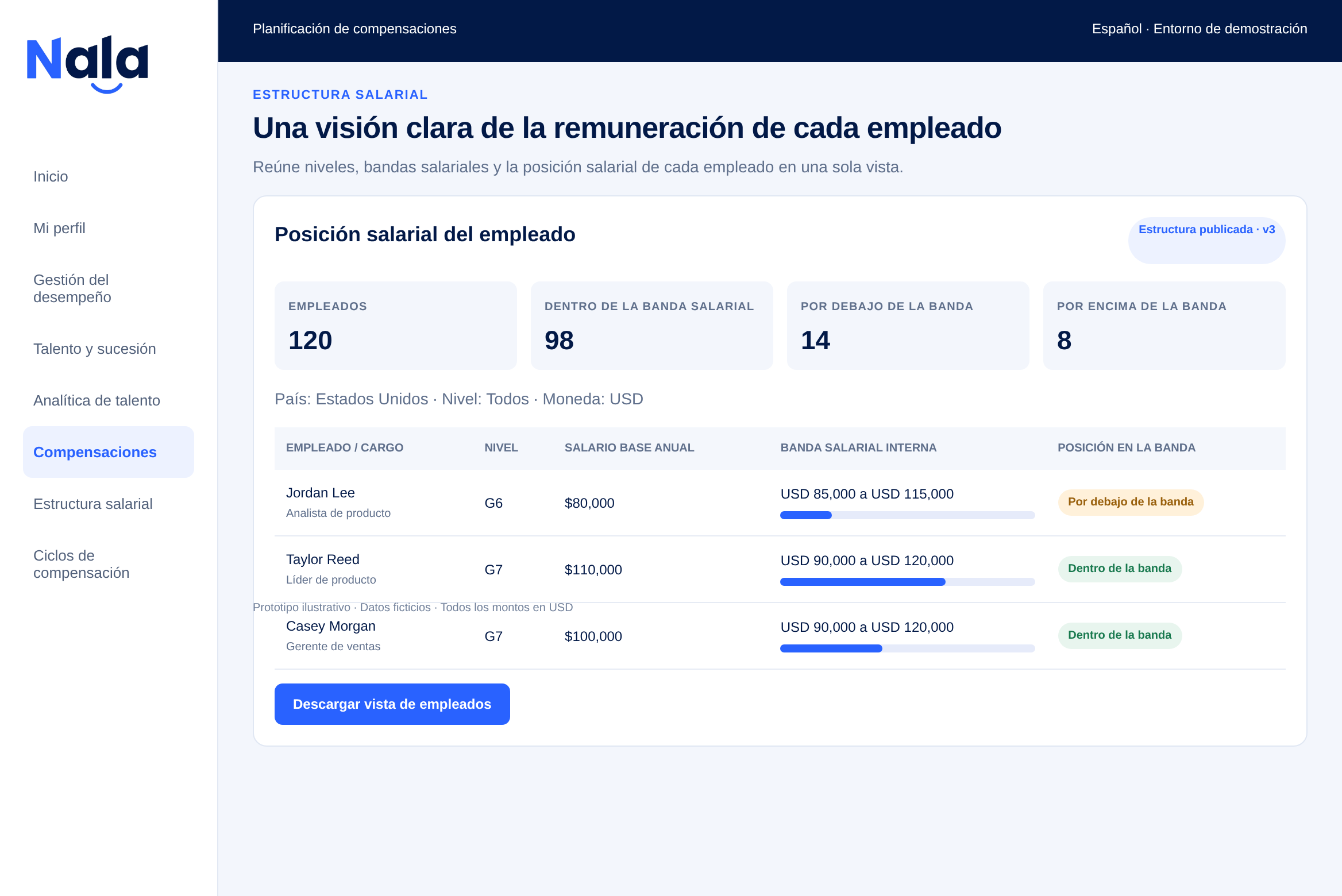This screenshot has height=896, width=1342.
Task: Click the Gerente de ventas role text
Action: (333, 646)
